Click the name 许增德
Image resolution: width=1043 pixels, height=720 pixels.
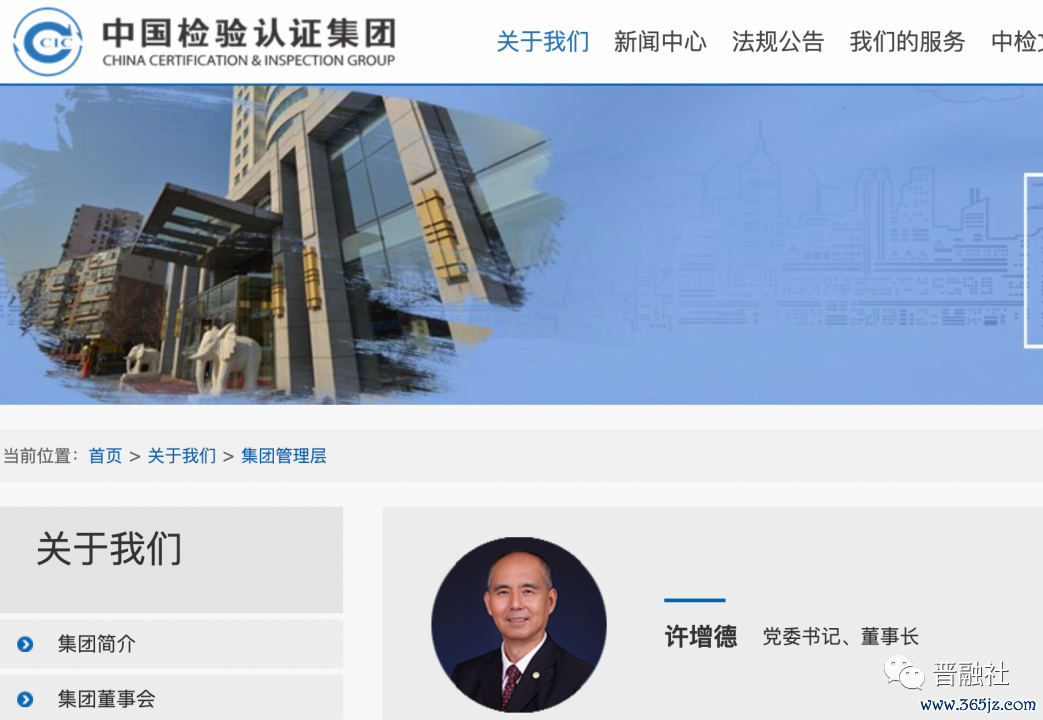(700, 637)
